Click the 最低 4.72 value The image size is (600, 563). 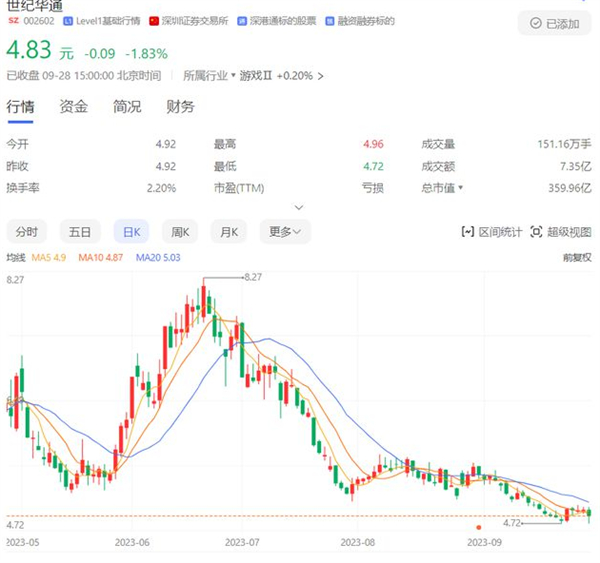(373, 166)
